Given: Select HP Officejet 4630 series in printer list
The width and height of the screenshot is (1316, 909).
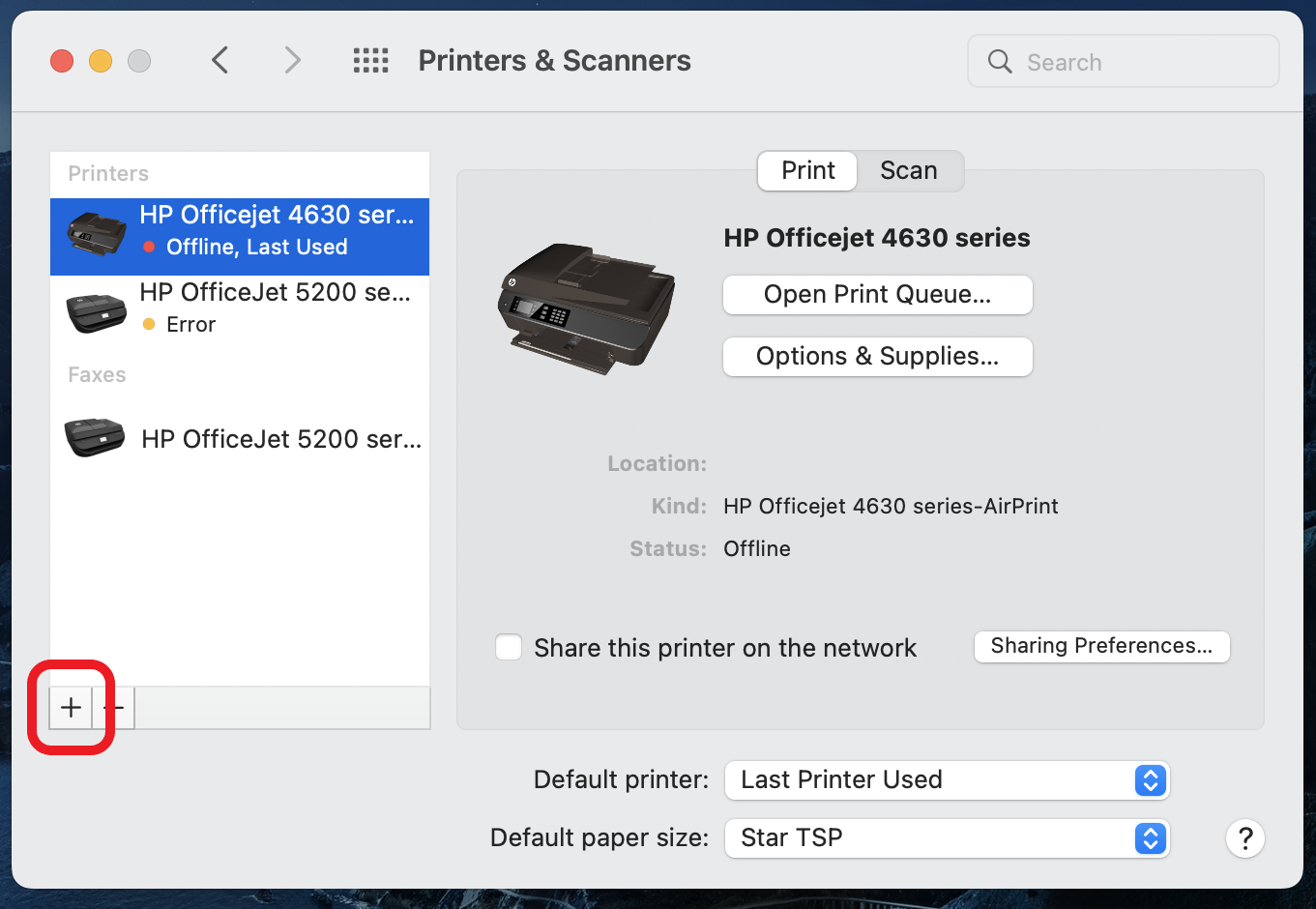Looking at the screenshot, I should [240, 237].
